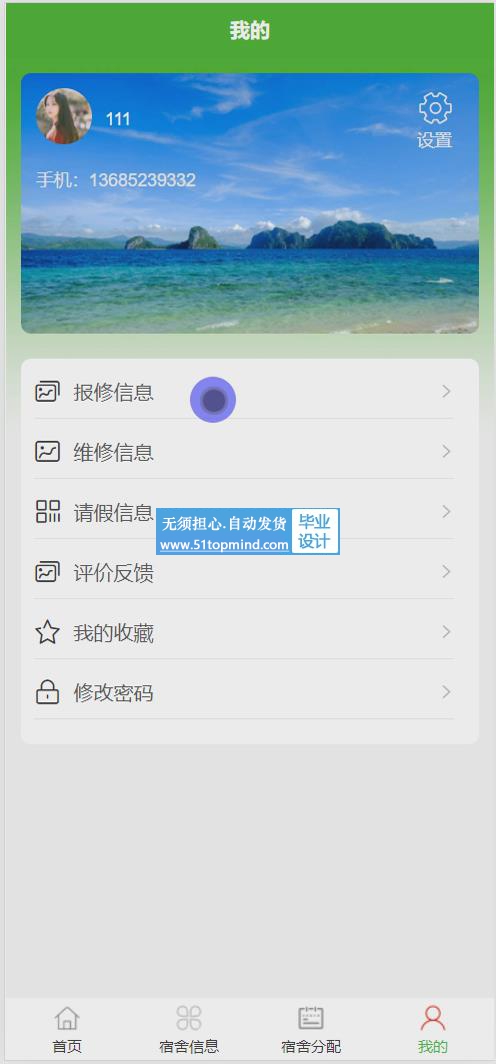Screen dimensions: 496x1064
Task: Click the lock icon for 修改密码
Action: [47, 692]
